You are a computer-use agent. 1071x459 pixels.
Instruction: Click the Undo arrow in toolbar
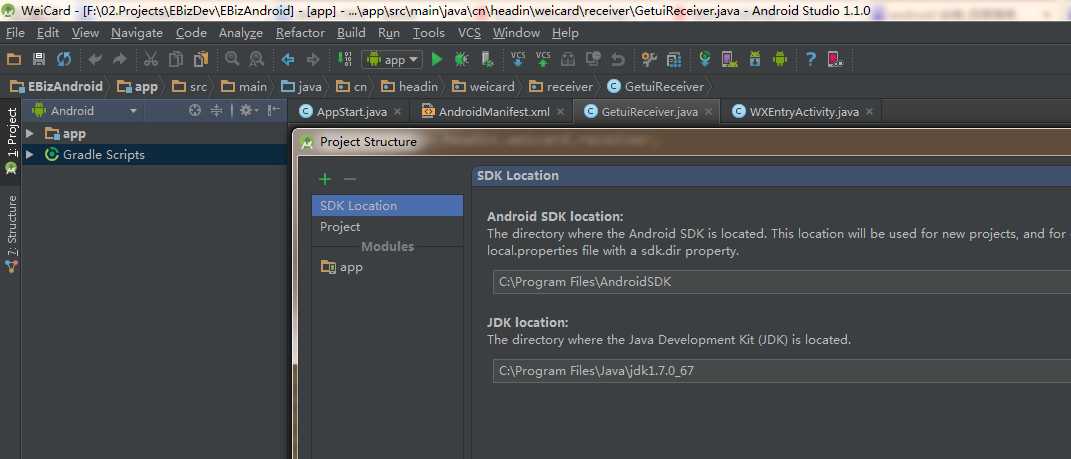(x=95, y=60)
